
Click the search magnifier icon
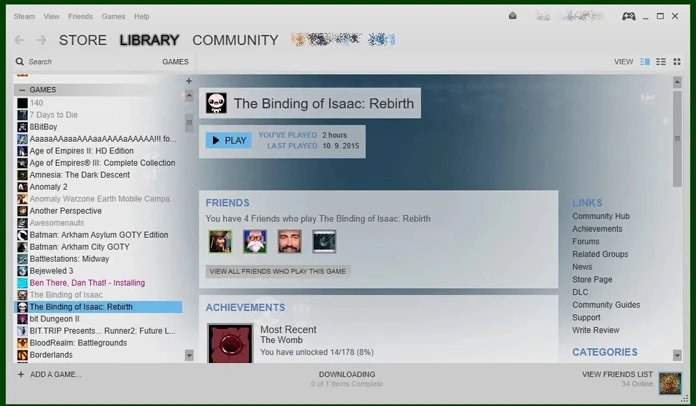[x=20, y=62]
